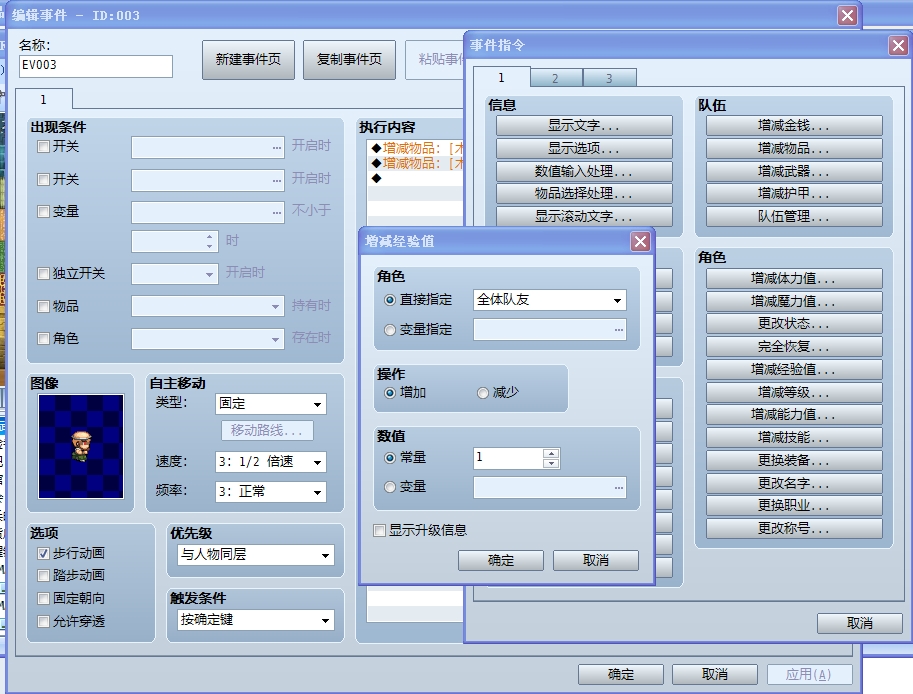Viewport: 913px width, 694px height.
Task: Click 新建事件页 button
Action: tap(248, 59)
